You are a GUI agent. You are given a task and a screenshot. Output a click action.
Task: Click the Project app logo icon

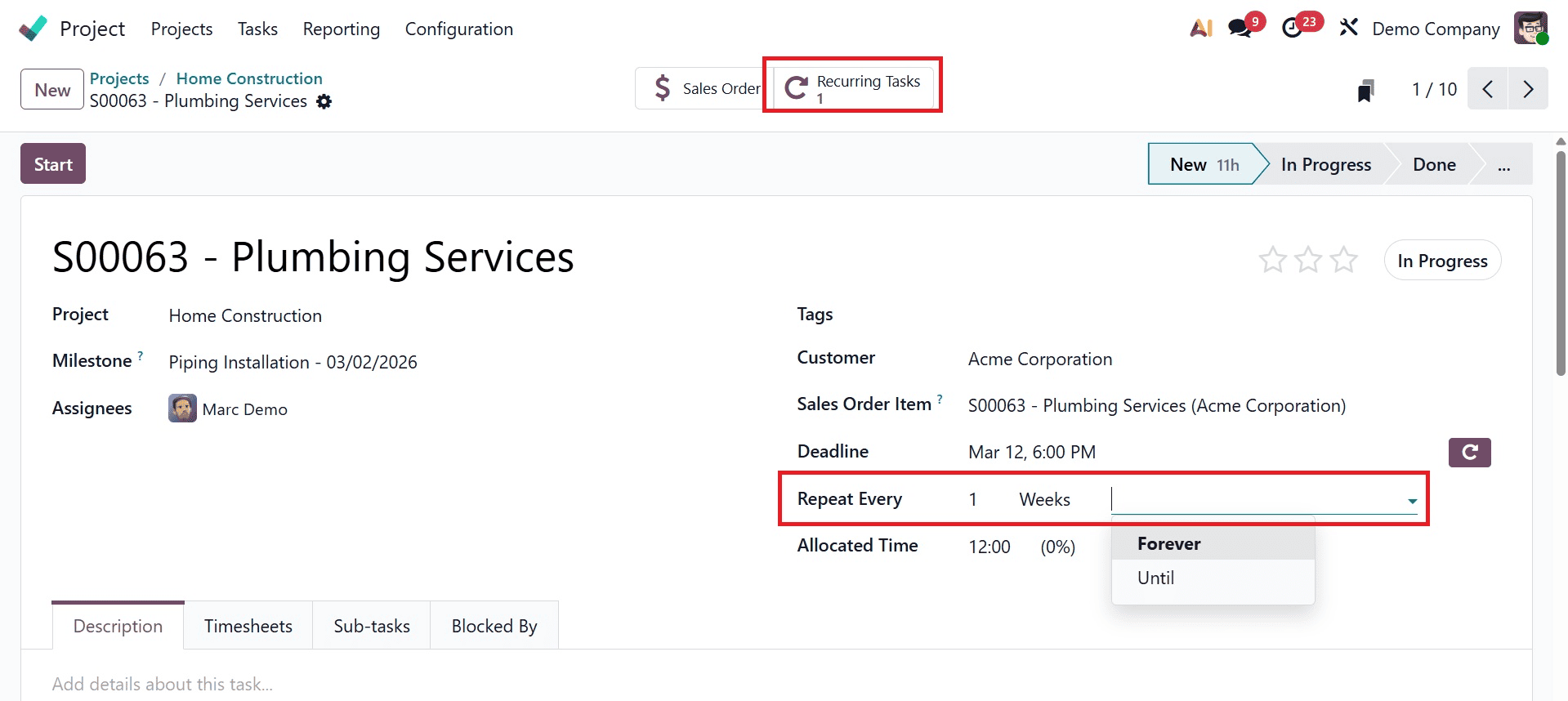(x=34, y=29)
